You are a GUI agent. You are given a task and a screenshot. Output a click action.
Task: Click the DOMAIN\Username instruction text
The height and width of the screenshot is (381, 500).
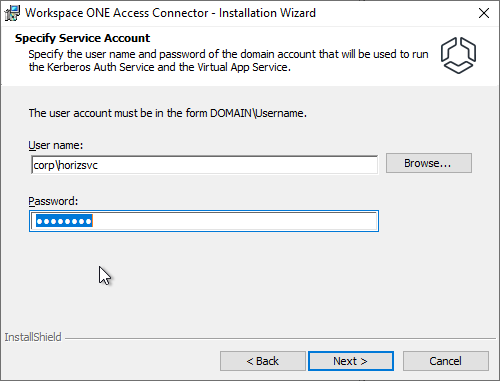(167, 113)
